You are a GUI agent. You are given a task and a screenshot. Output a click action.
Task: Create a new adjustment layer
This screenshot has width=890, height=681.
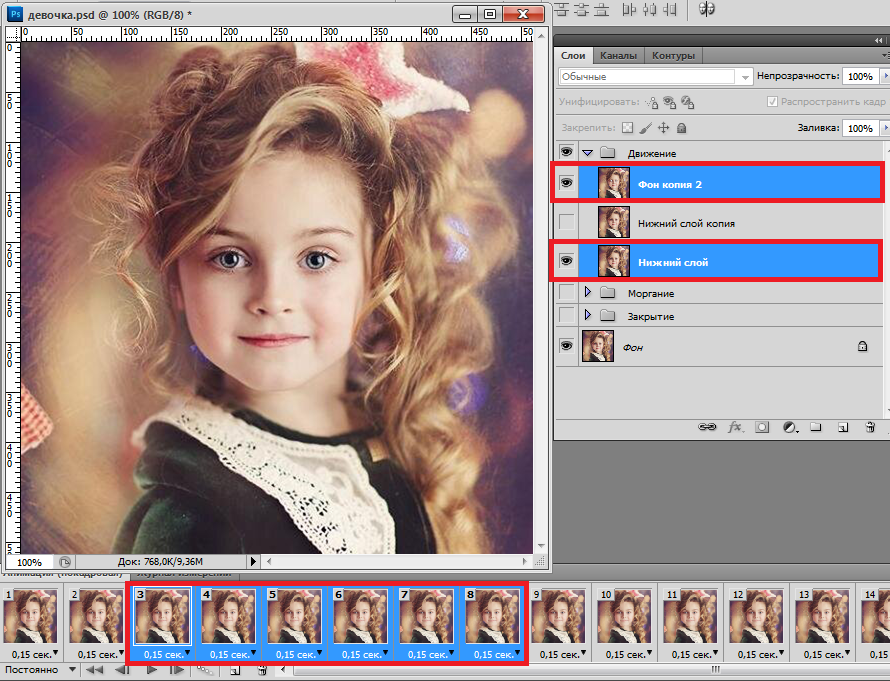789,427
